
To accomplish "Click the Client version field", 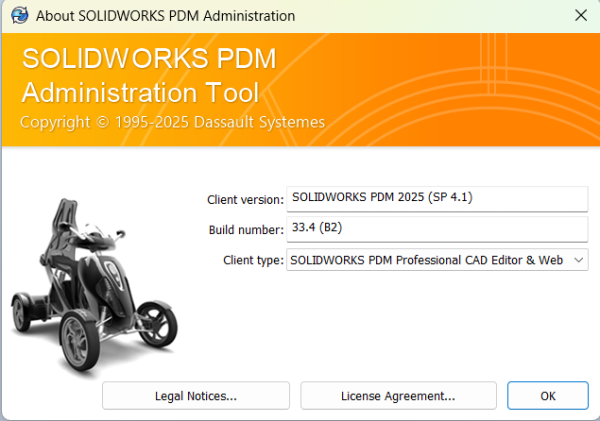I will pyautogui.click(x=437, y=199).
